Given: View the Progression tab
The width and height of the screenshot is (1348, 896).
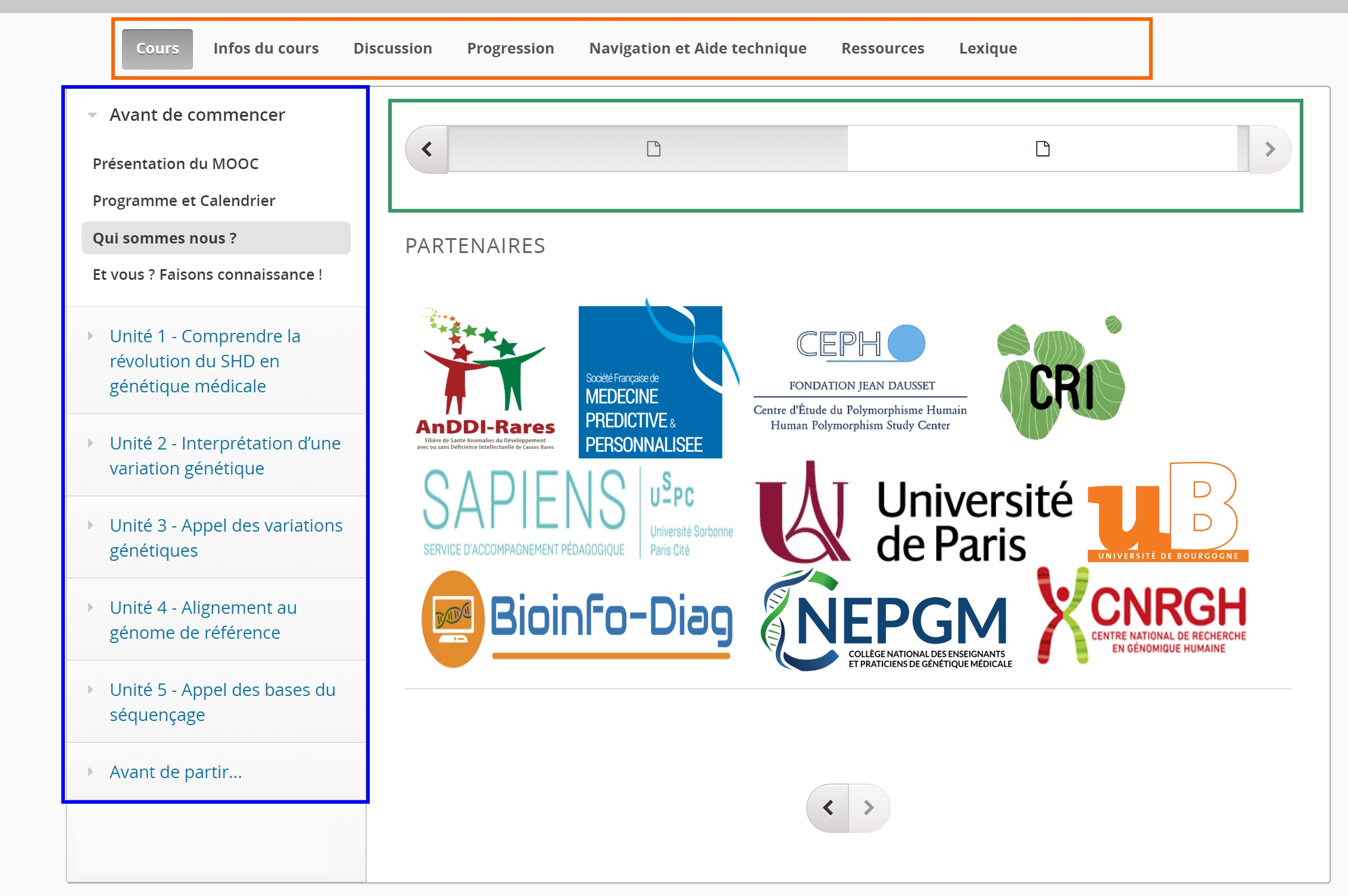Looking at the screenshot, I should coord(511,49).
